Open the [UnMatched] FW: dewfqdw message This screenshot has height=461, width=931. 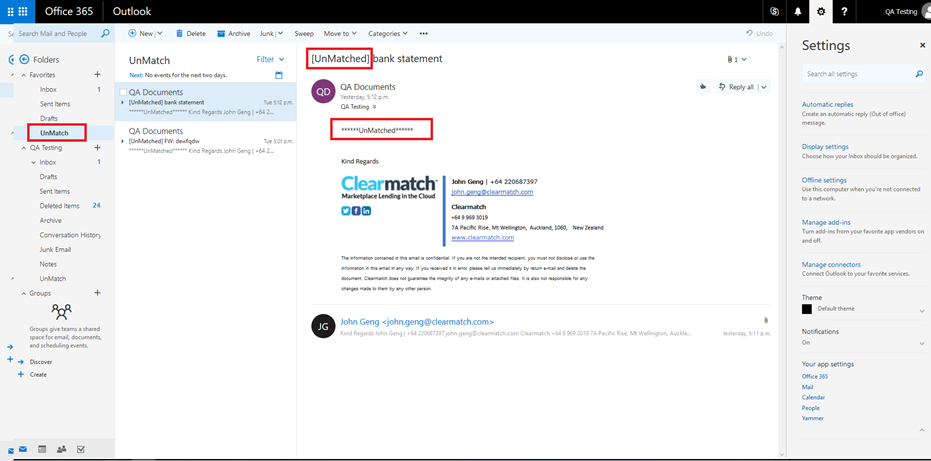[x=206, y=141]
